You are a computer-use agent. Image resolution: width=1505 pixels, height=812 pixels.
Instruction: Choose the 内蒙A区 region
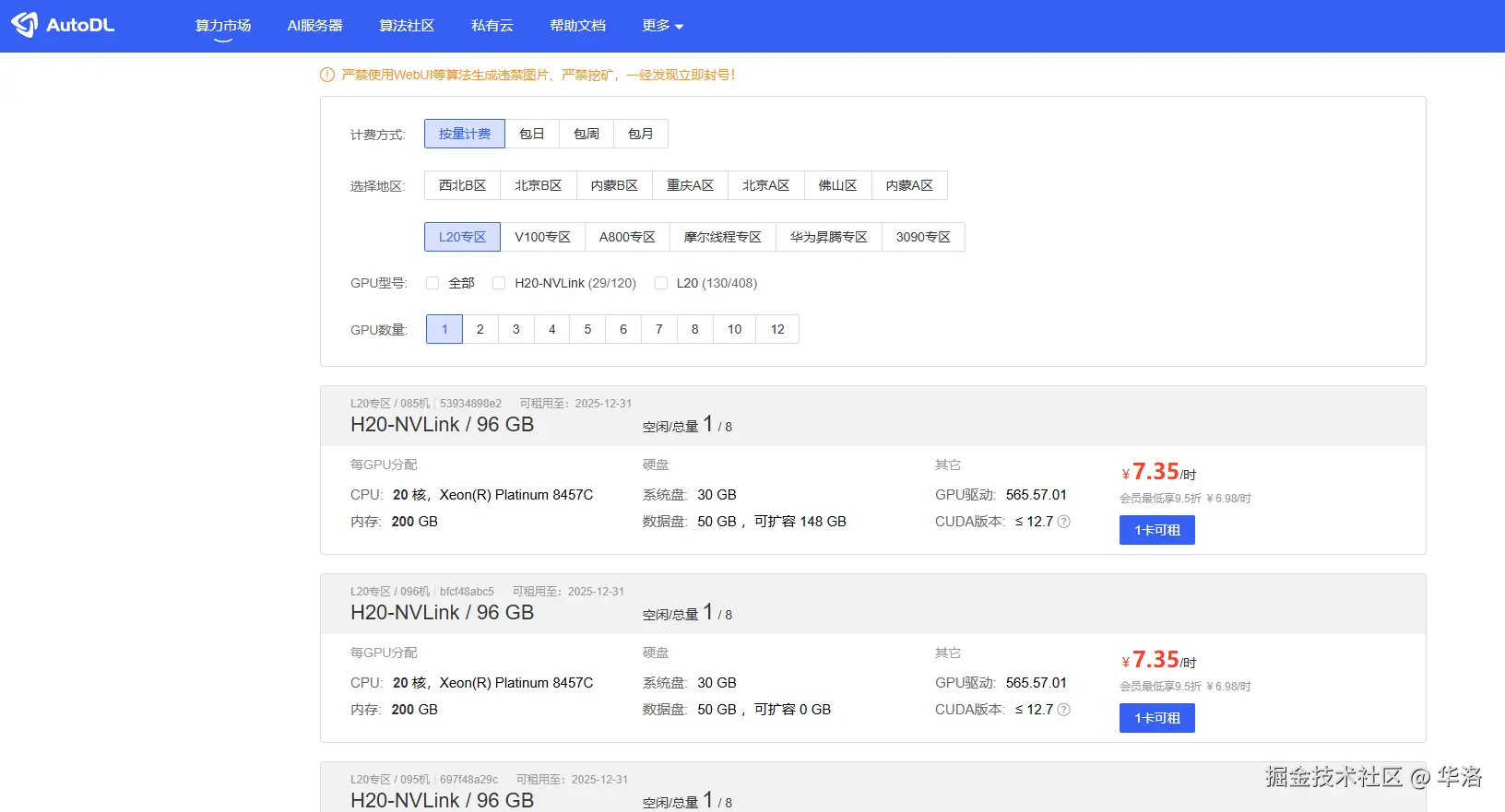tap(909, 185)
